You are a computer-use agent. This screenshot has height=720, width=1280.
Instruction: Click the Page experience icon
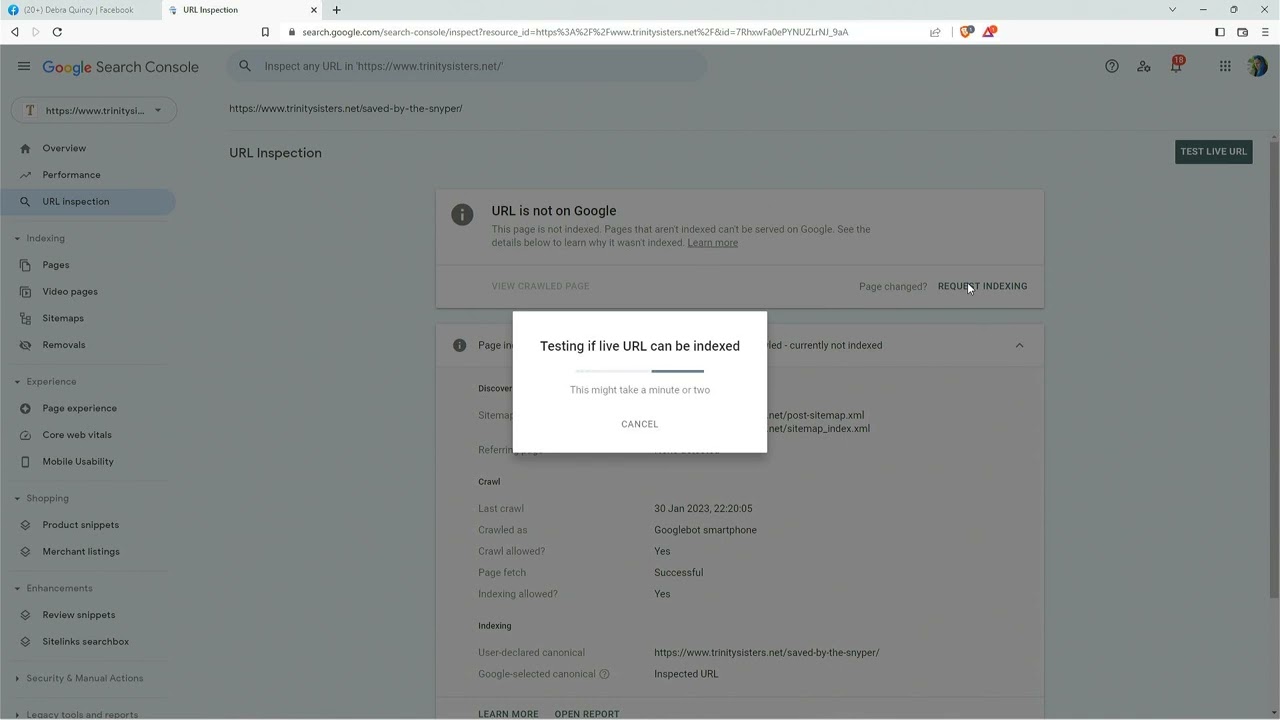click(x=25, y=408)
